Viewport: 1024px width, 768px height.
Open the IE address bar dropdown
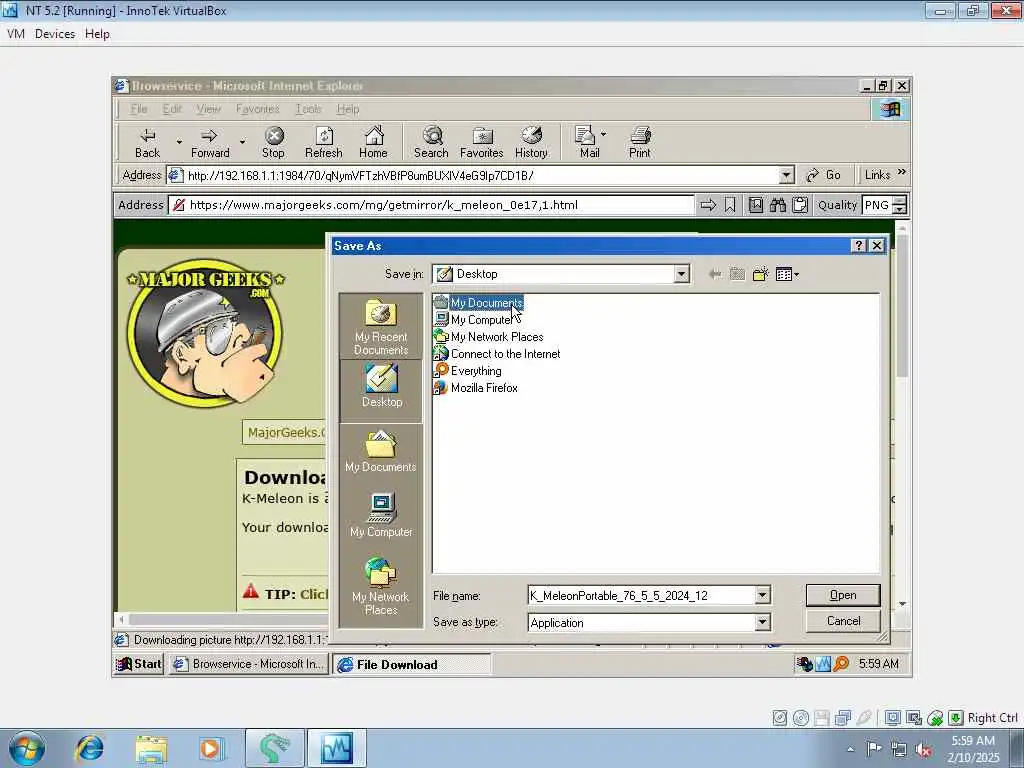point(786,175)
